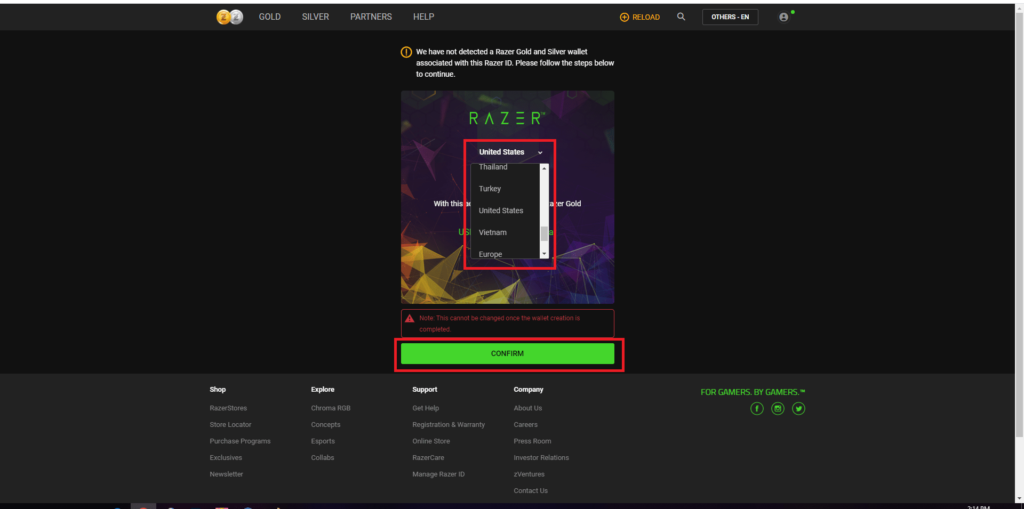Open the GOLD menu item
The image size is (1024, 509).
(x=270, y=17)
